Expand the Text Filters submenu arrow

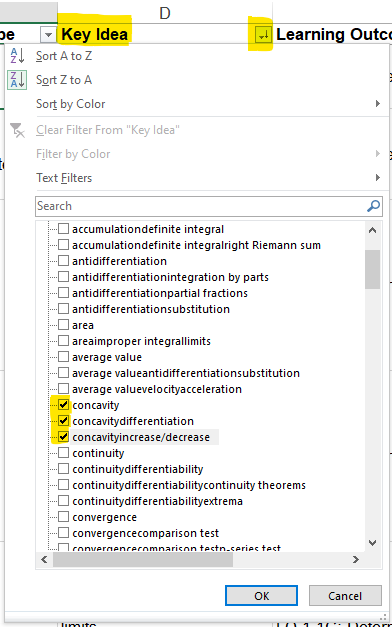(378, 178)
